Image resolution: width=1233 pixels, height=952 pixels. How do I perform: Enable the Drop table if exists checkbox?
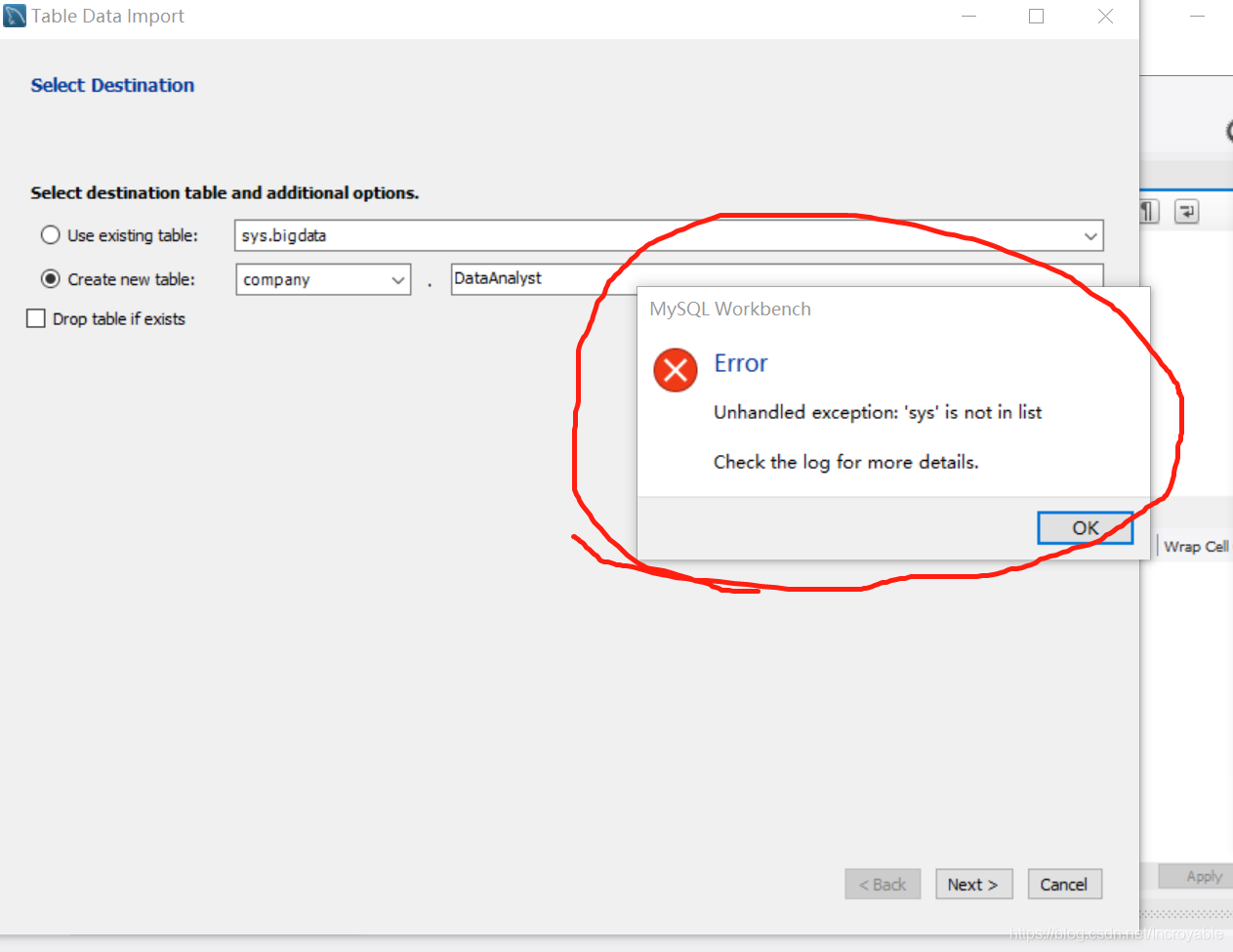point(36,318)
